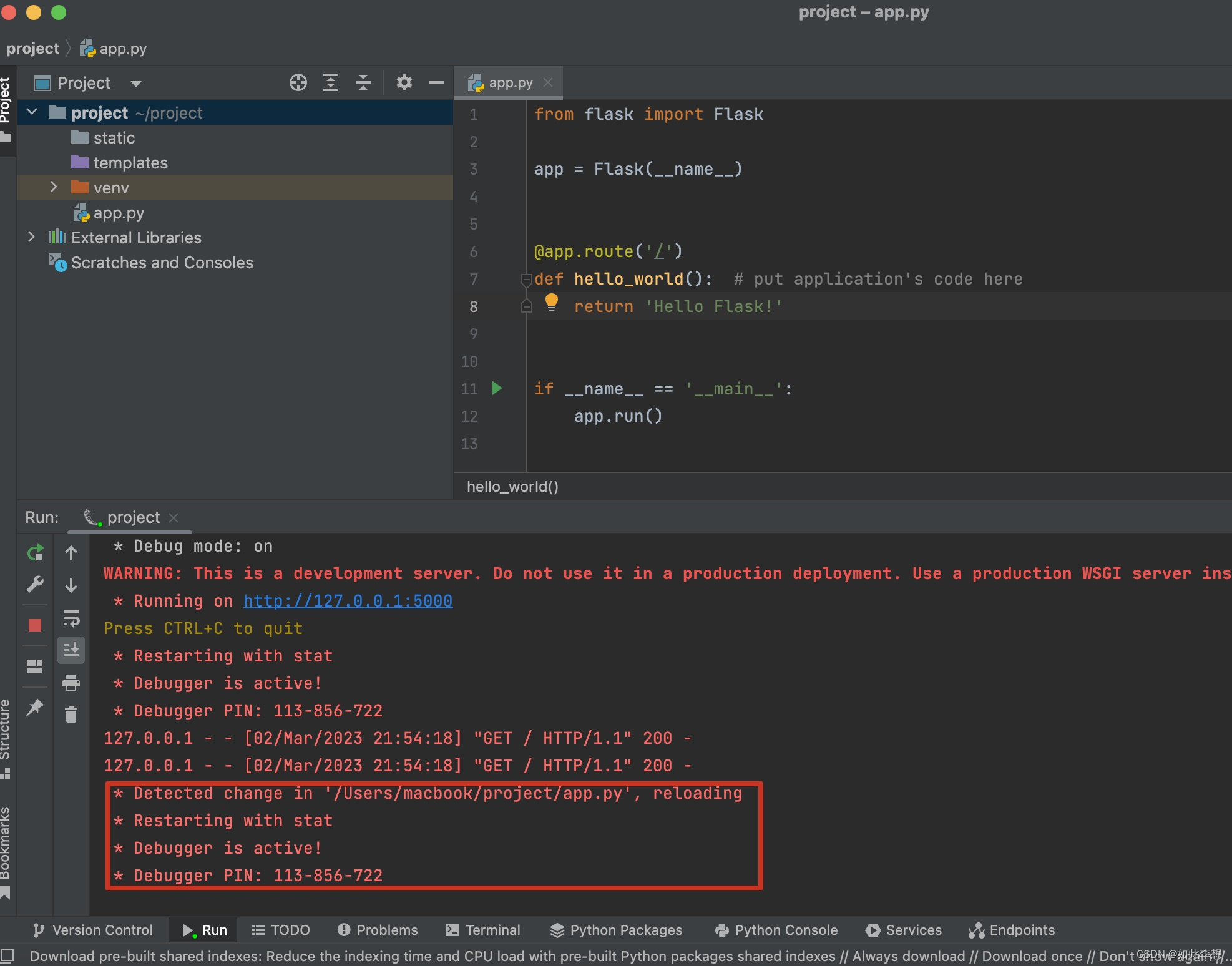This screenshot has width=1232, height=966.
Task: Open Project panel gear settings
Action: point(404,82)
